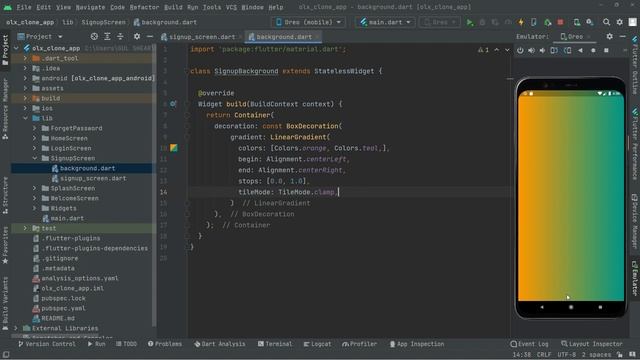The width and height of the screenshot is (640, 360).
Task: Open Project panel options gear
Action: 137,37
